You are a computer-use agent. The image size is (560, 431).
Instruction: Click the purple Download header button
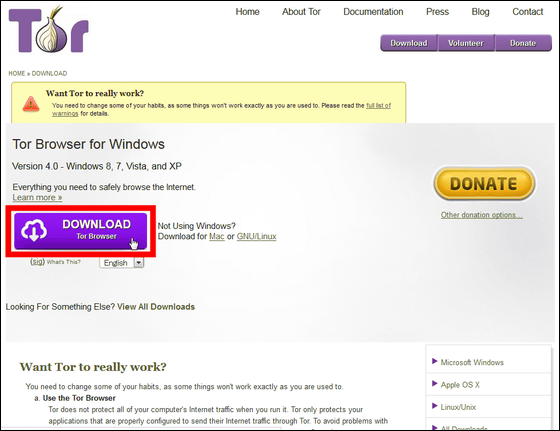coord(409,43)
